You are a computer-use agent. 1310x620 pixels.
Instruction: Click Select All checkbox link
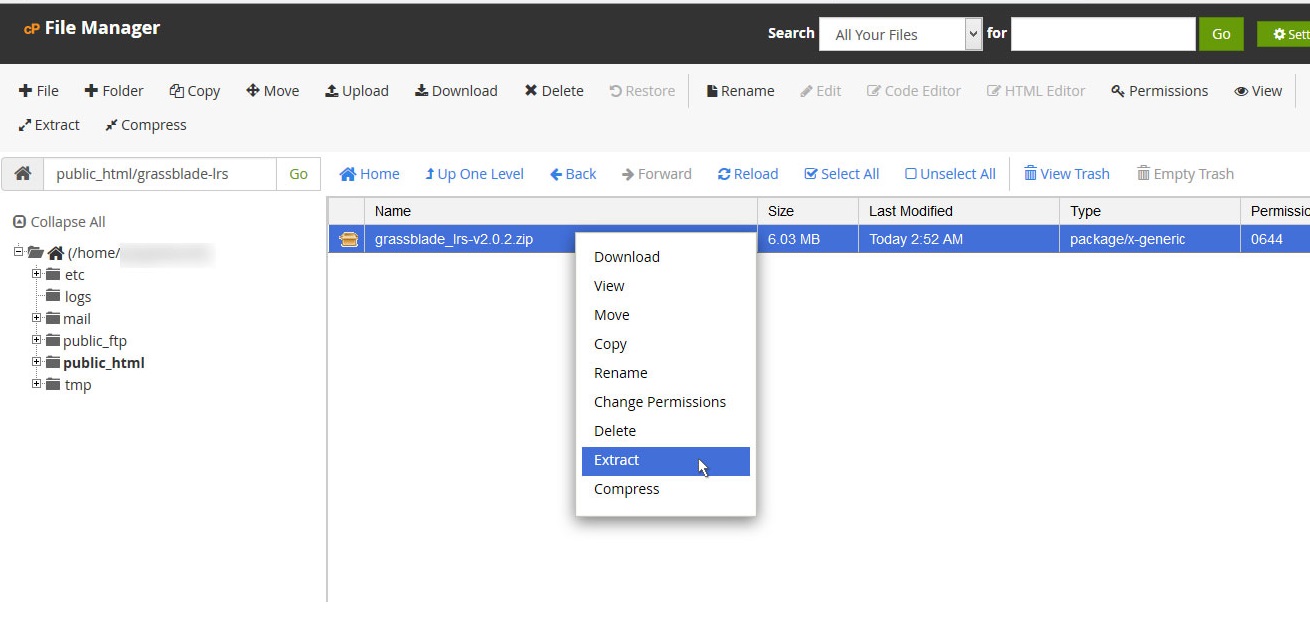coord(841,174)
